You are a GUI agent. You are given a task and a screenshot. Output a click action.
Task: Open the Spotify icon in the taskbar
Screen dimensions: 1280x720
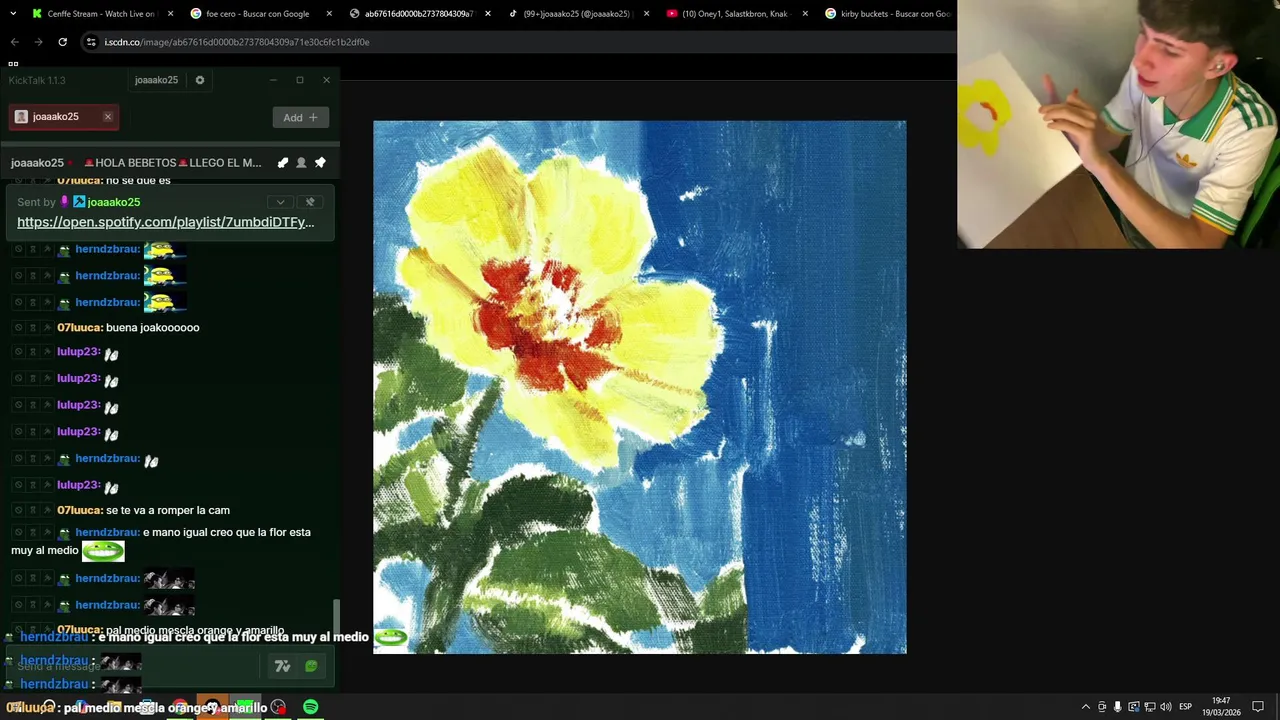point(311,707)
